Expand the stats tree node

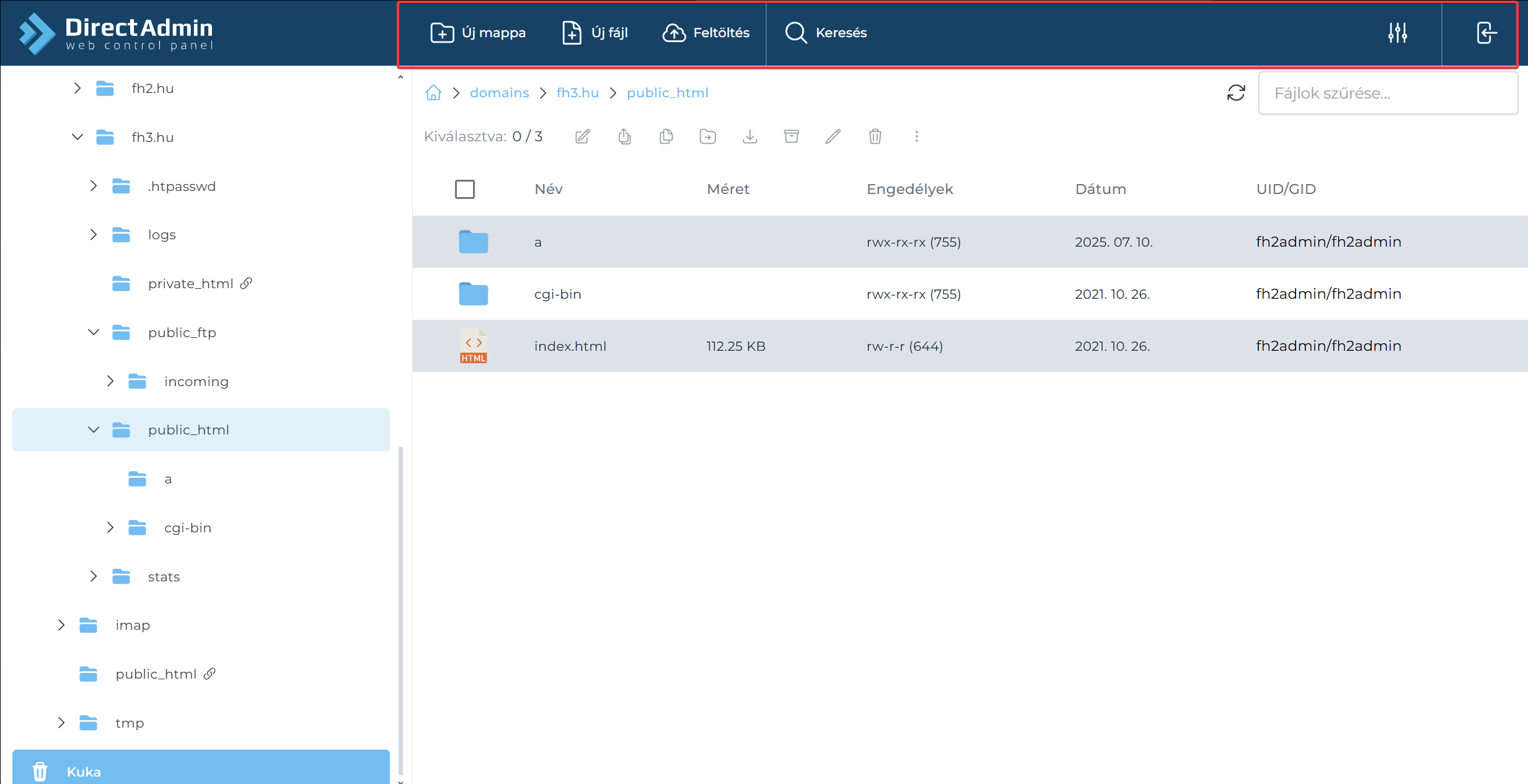click(94, 576)
